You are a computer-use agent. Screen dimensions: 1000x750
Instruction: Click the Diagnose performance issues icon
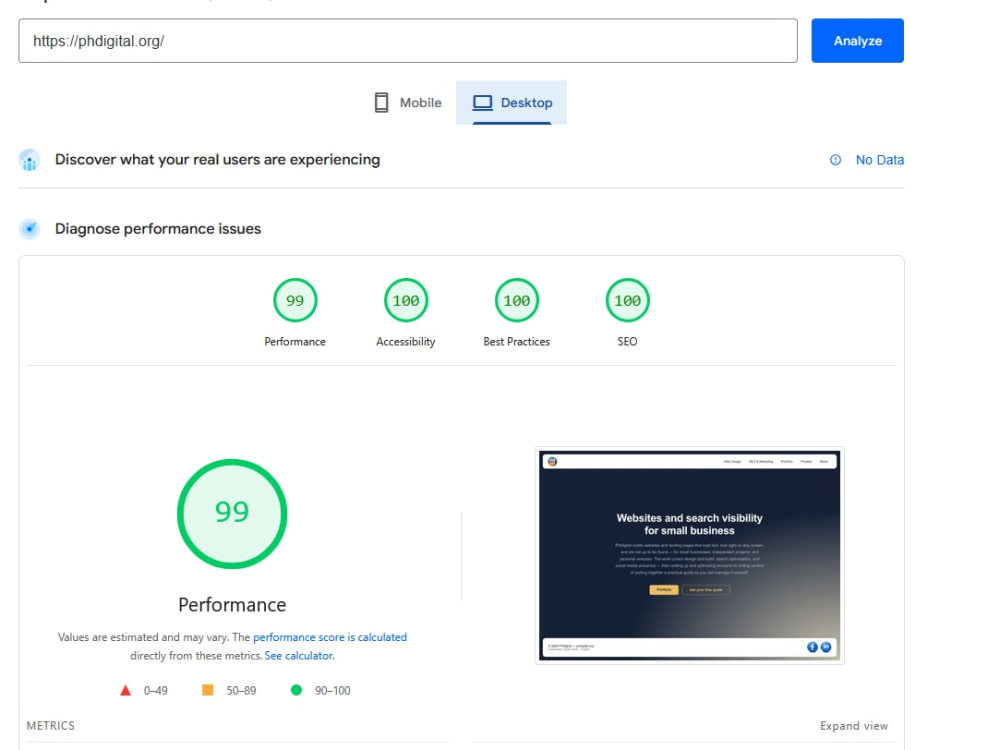[x=29, y=228]
